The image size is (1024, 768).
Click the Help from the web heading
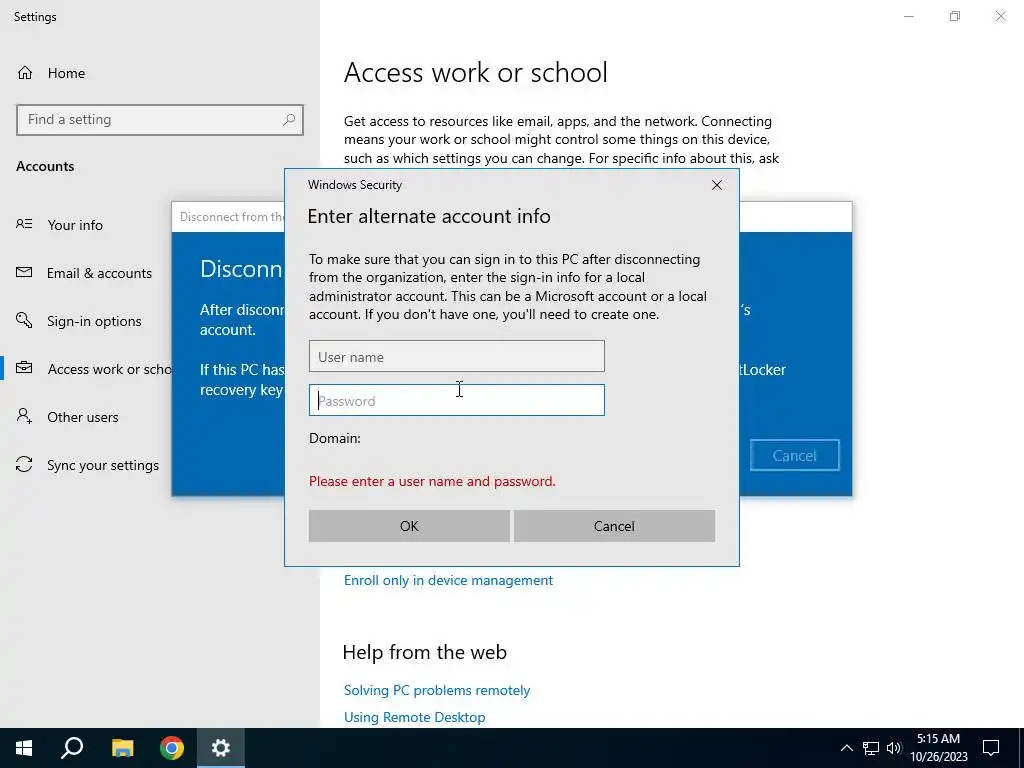point(424,652)
